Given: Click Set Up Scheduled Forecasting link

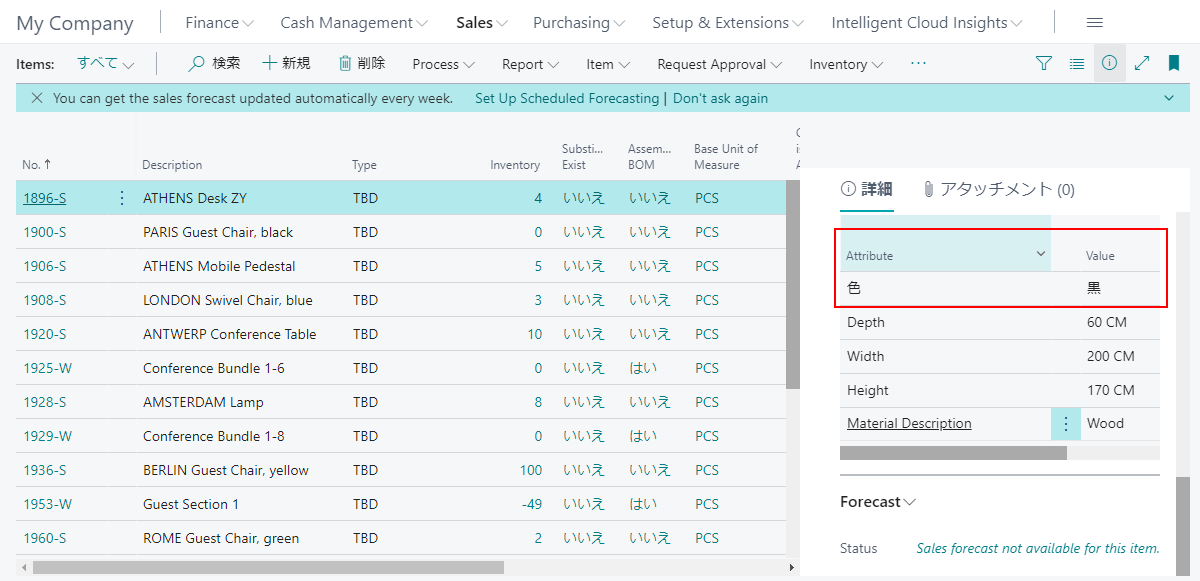Looking at the screenshot, I should pos(567,98).
